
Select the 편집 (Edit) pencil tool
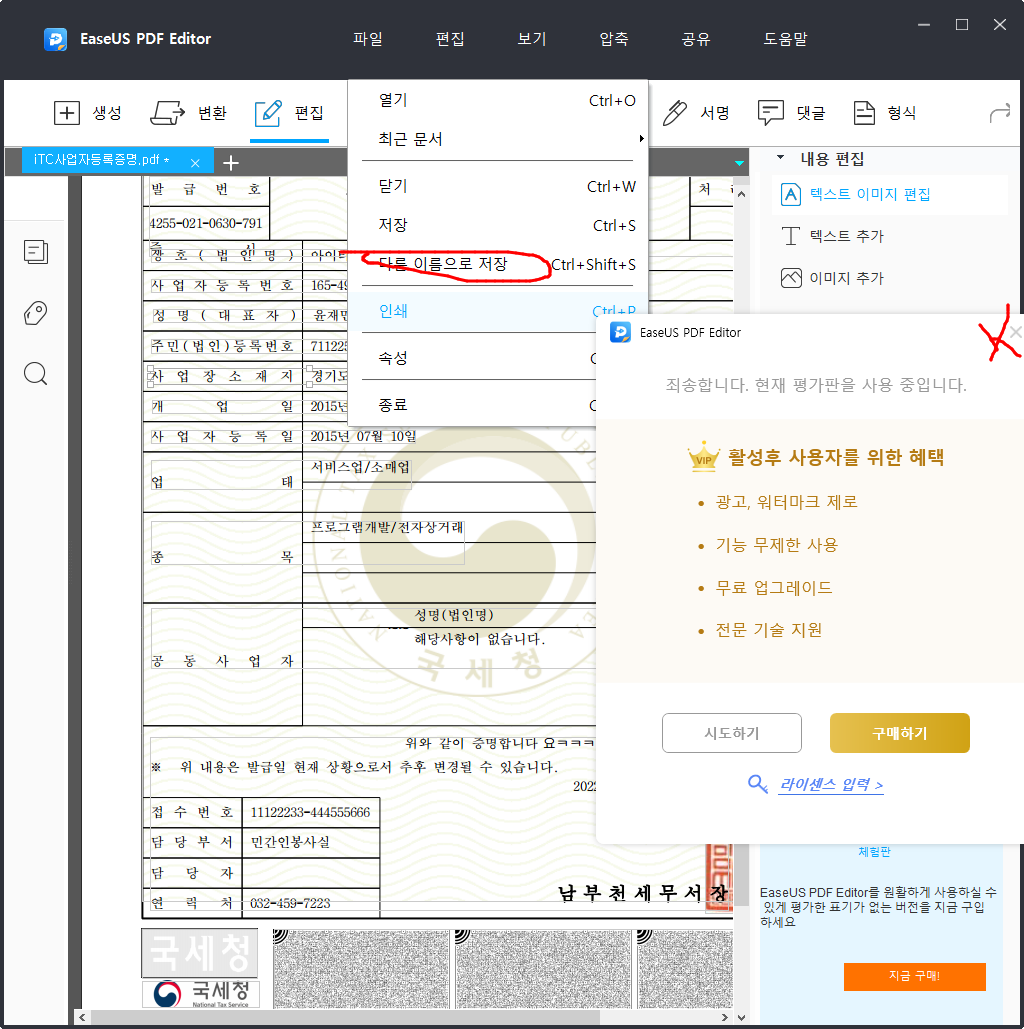[289, 113]
